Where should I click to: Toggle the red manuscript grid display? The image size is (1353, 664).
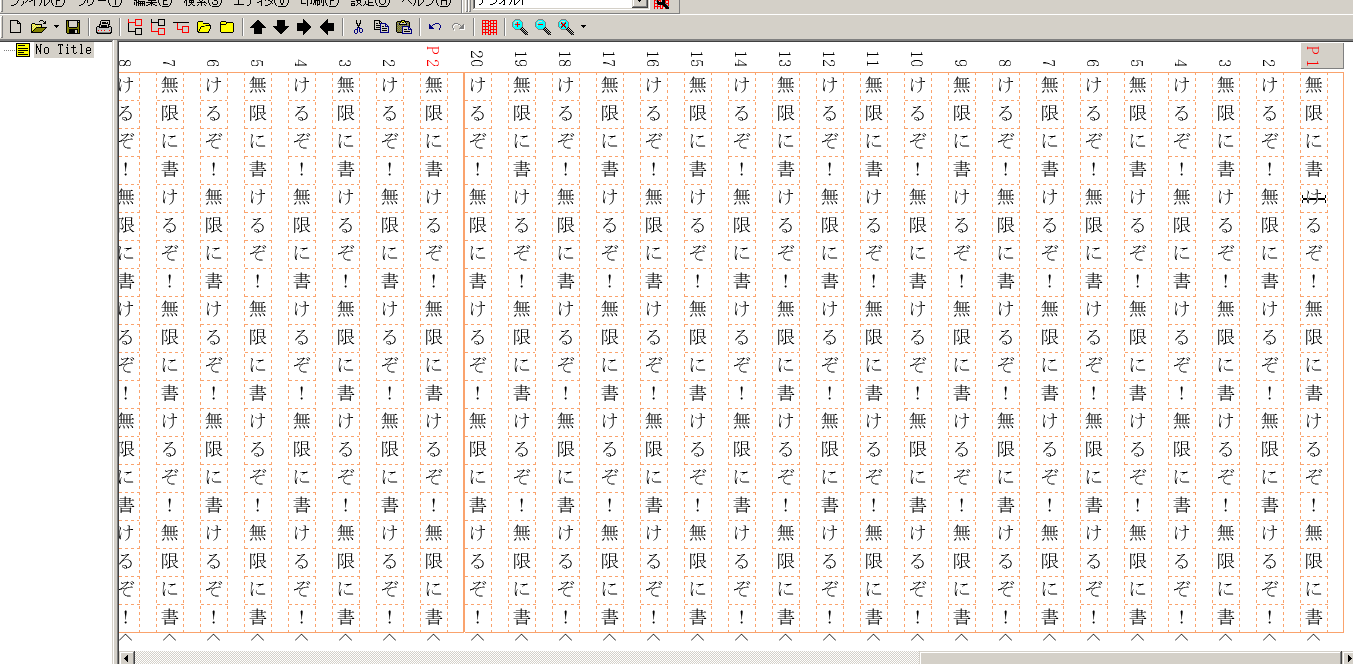(x=489, y=27)
